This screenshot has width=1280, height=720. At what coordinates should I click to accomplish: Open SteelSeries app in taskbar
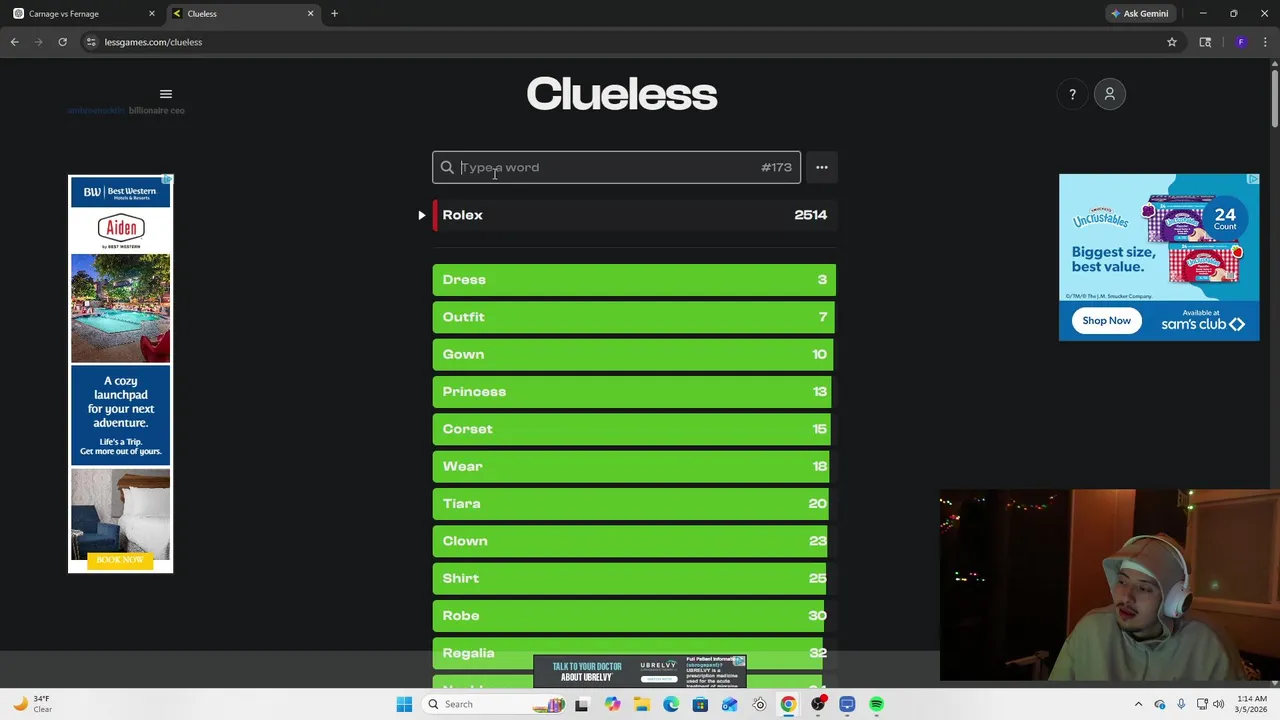coord(759,704)
